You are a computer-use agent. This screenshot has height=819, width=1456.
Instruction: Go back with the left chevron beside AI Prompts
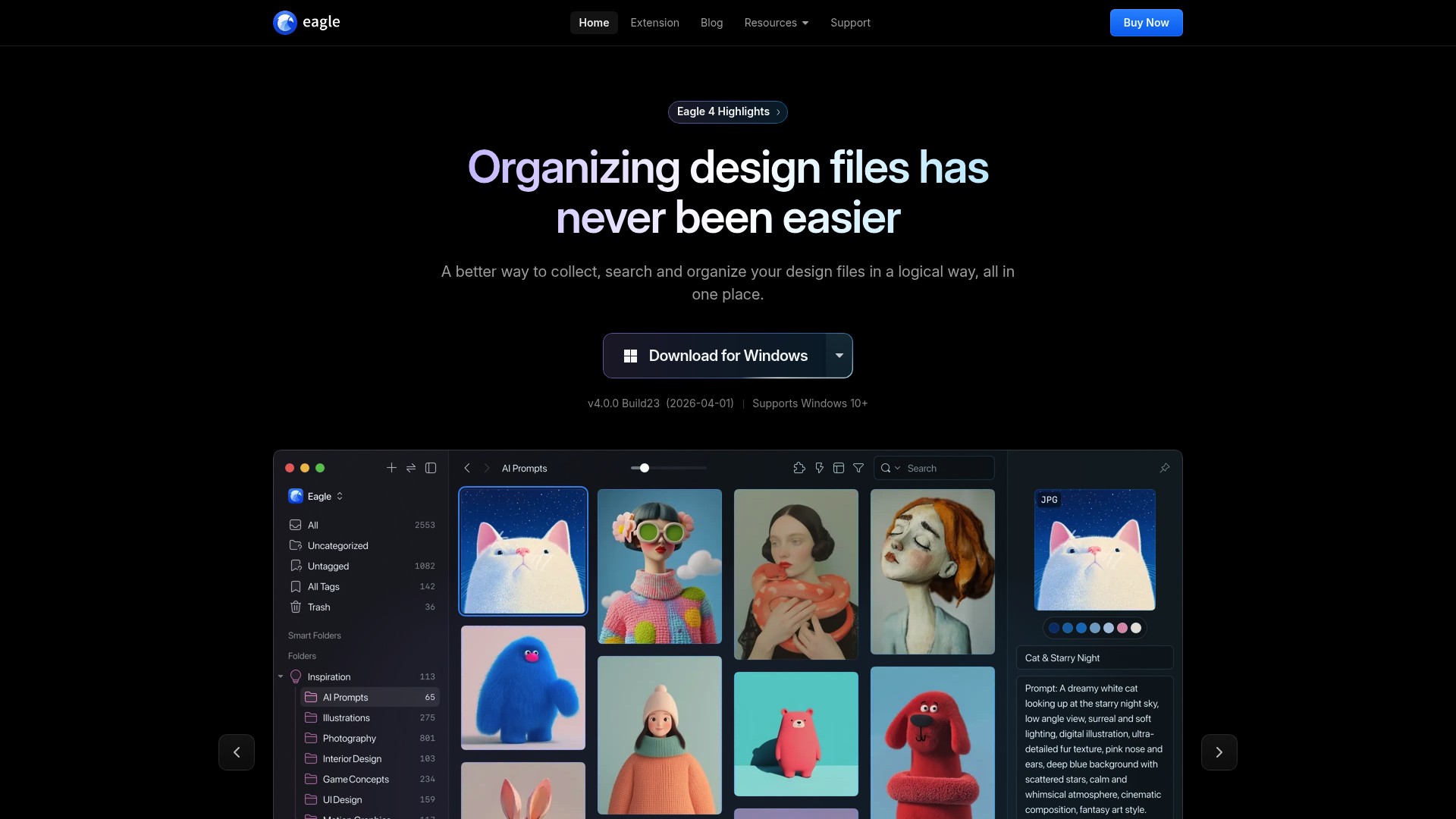[x=467, y=469]
